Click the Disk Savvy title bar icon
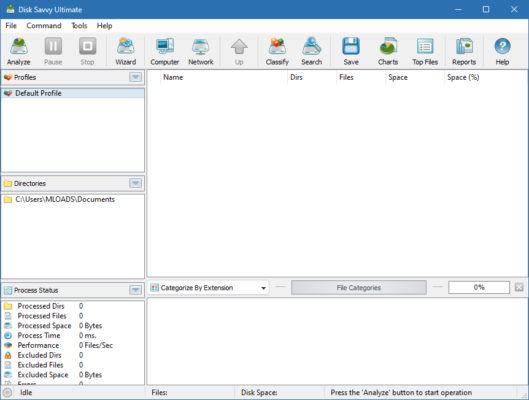This screenshot has height=400, width=529. pyautogui.click(x=10, y=9)
